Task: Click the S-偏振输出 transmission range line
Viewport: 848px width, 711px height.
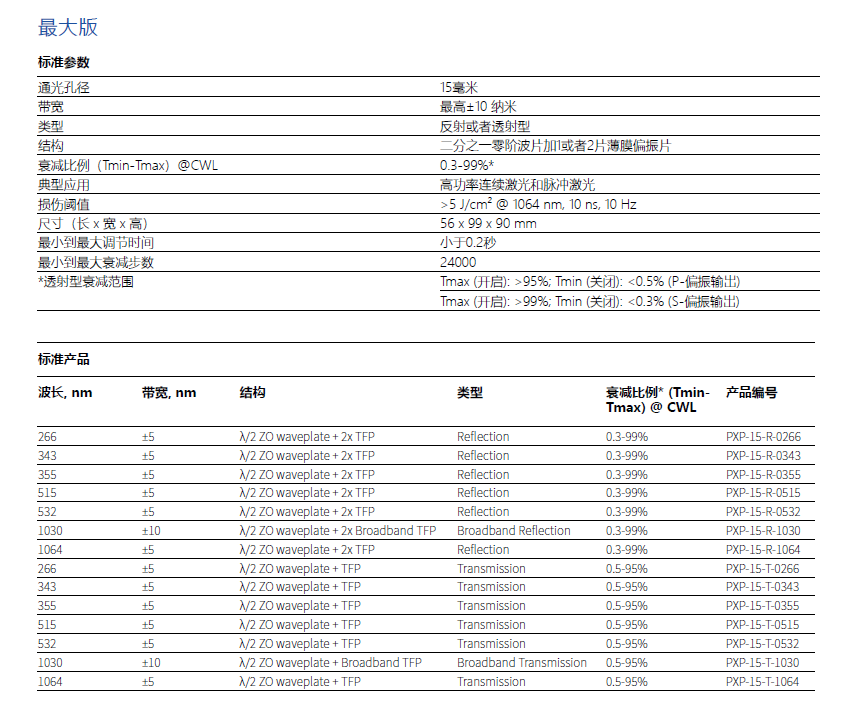Action: tap(589, 301)
